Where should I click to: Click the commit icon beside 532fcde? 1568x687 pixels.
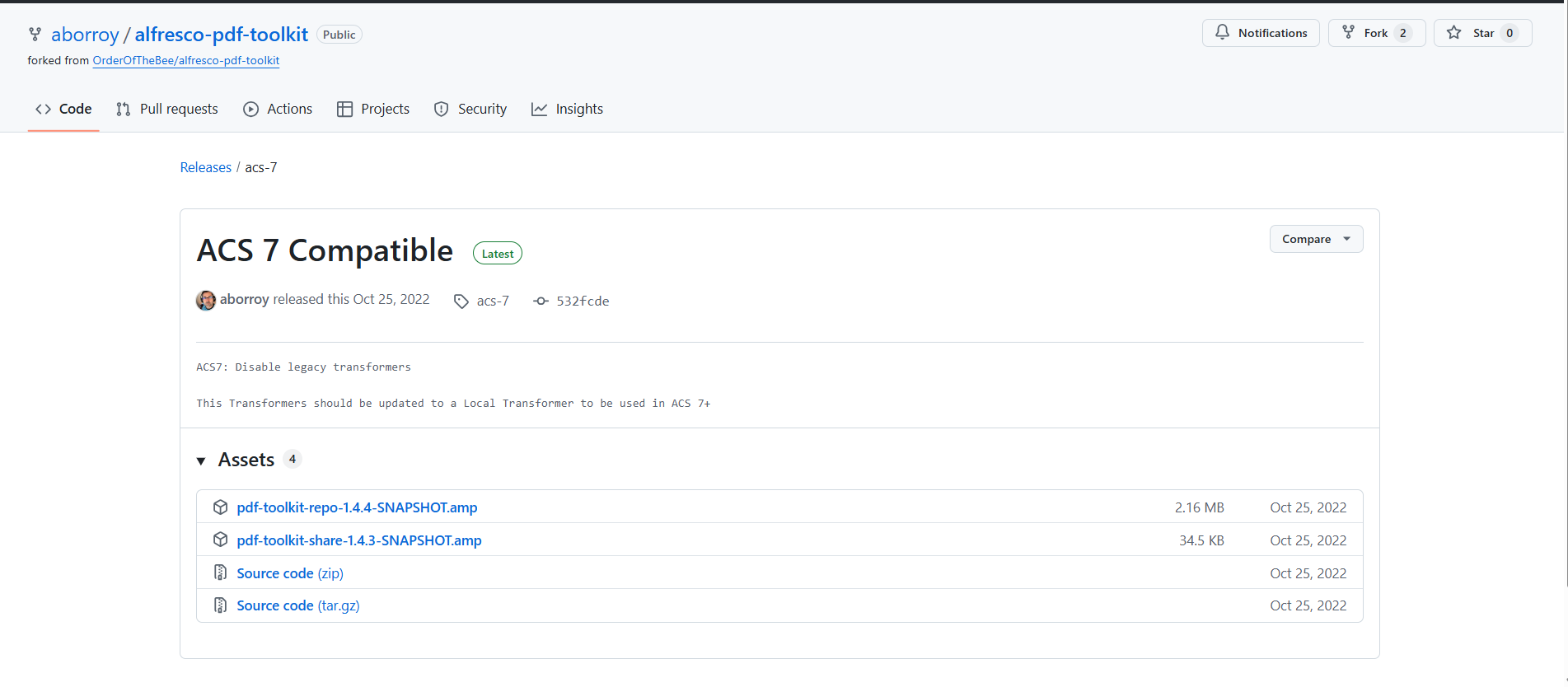pyautogui.click(x=541, y=301)
